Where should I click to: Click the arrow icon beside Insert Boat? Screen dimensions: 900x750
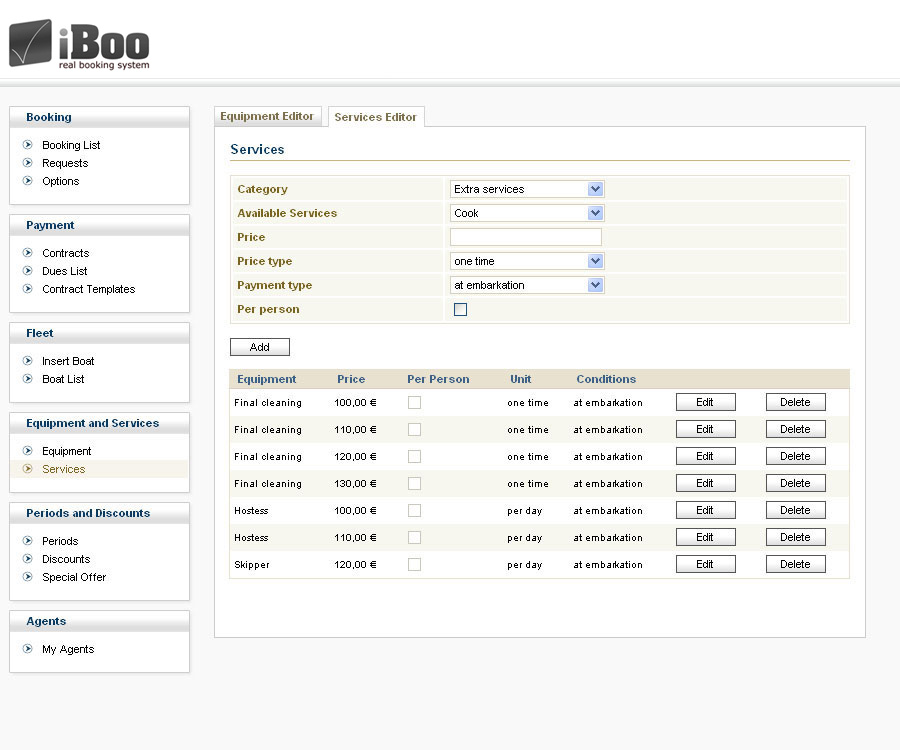(28, 361)
